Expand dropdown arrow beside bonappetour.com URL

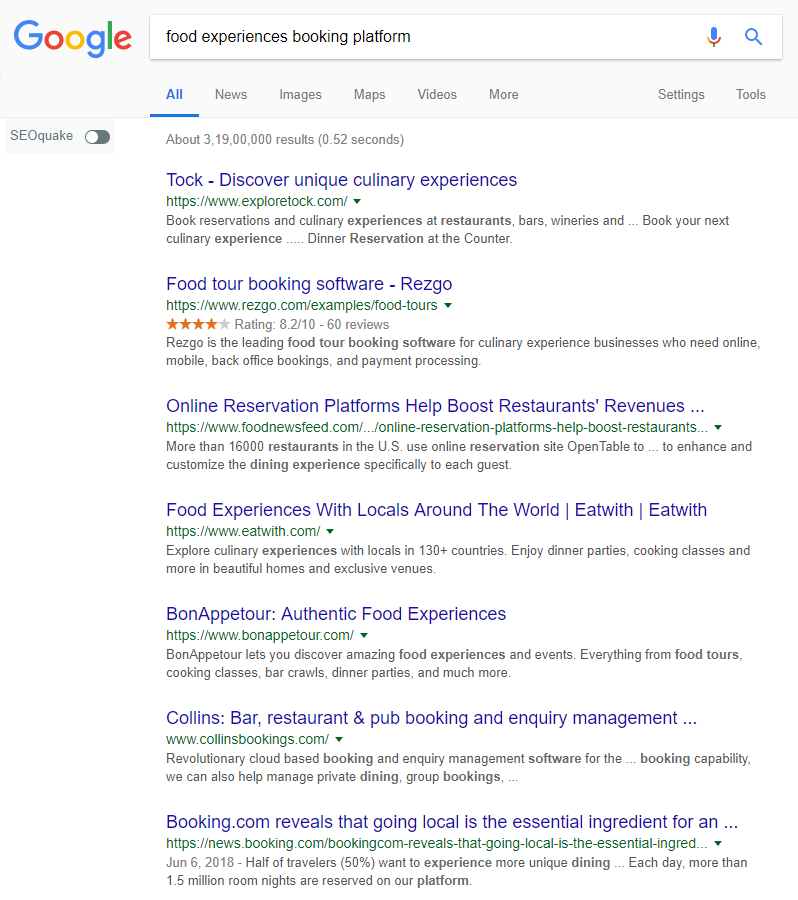(x=363, y=635)
